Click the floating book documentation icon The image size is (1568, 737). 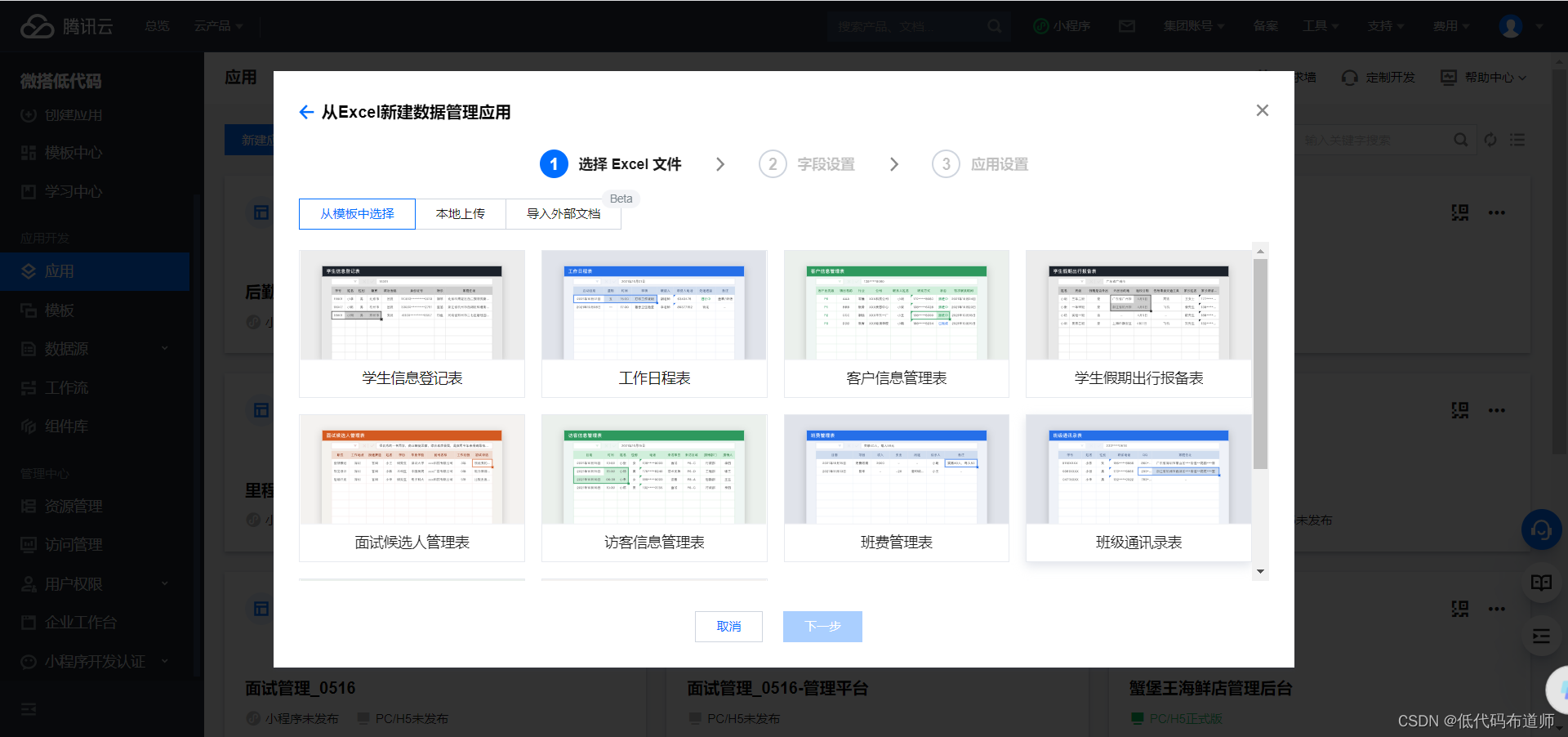(x=1541, y=583)
